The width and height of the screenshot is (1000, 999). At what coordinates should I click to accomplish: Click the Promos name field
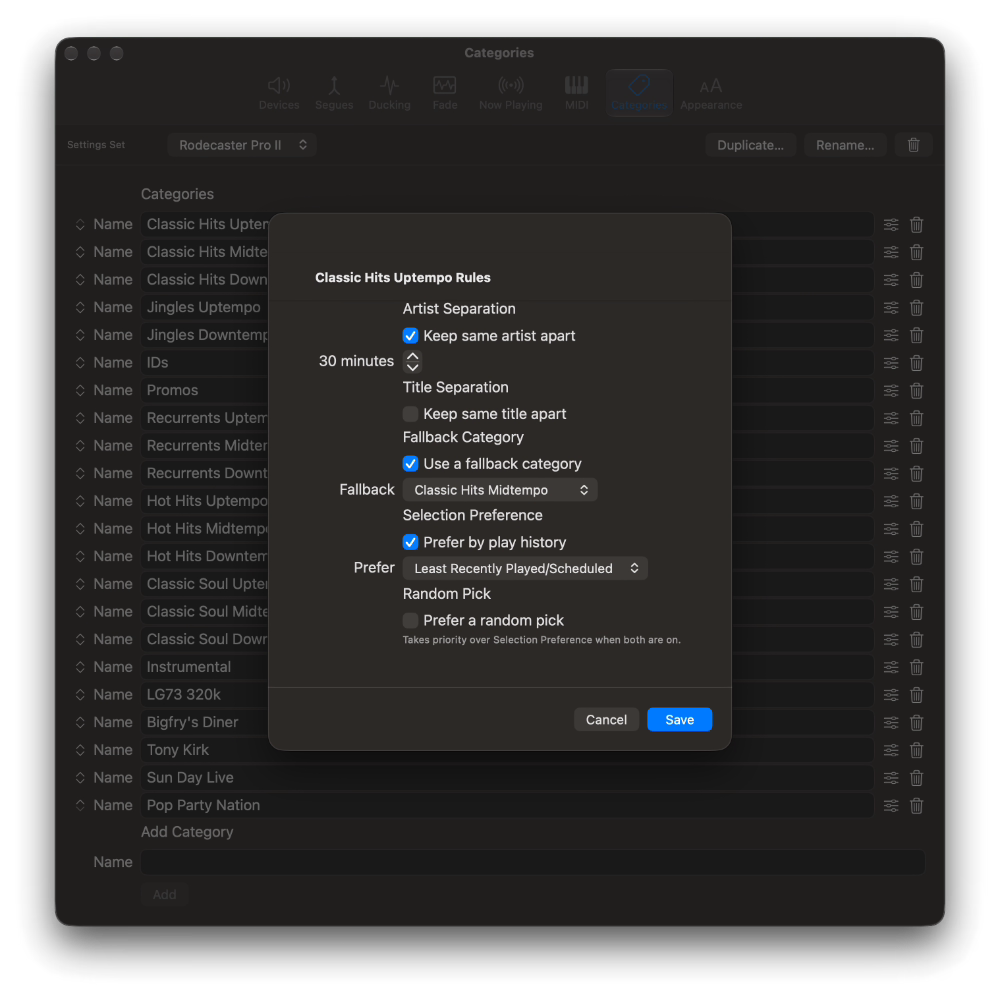507,390
